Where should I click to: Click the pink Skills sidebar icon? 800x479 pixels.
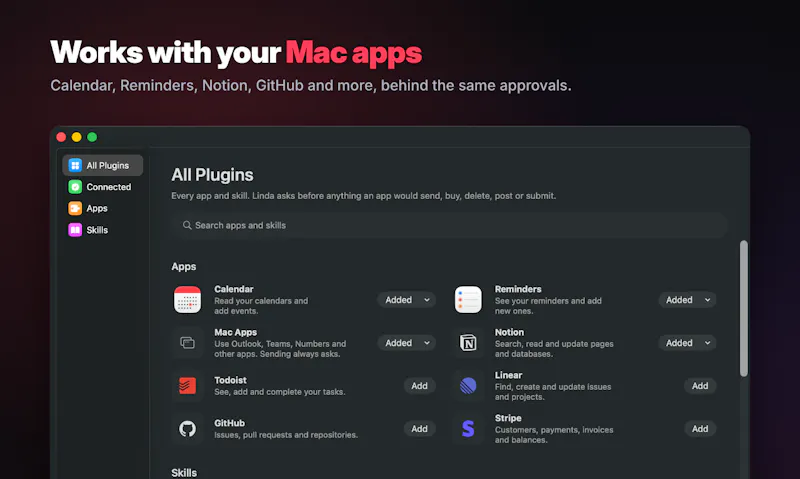point(75,230)
